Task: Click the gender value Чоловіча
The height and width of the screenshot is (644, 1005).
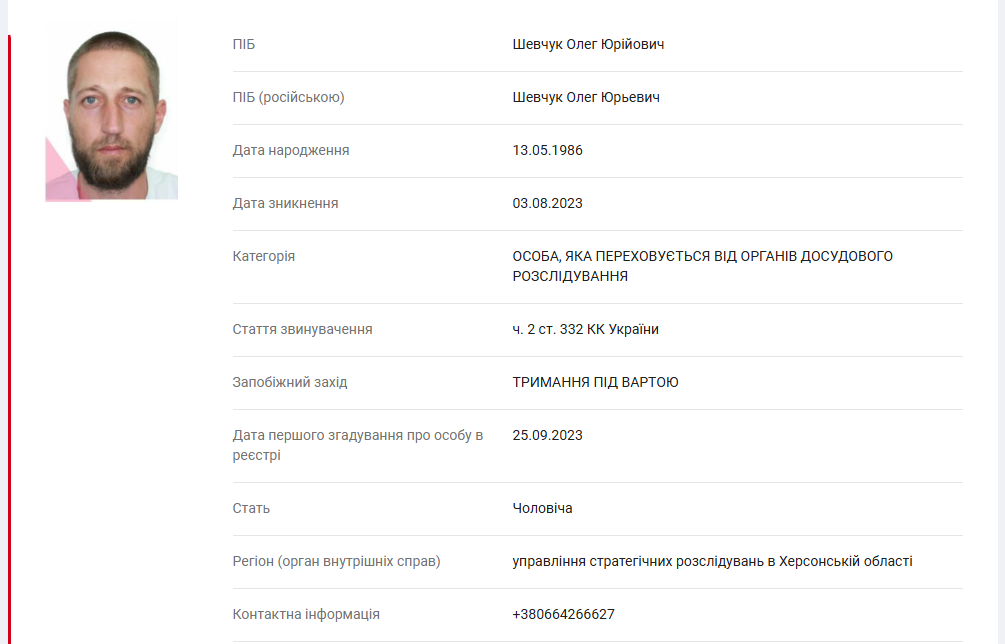Action: tap(542, 508)
